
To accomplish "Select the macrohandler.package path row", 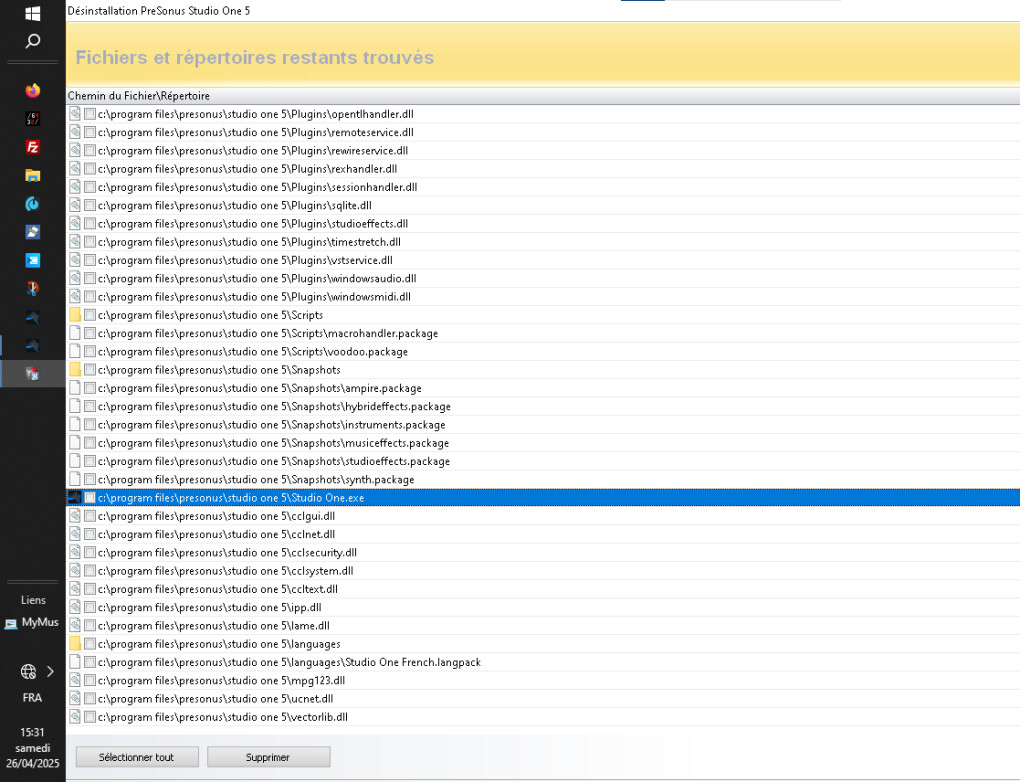I will tap(543, 333).
